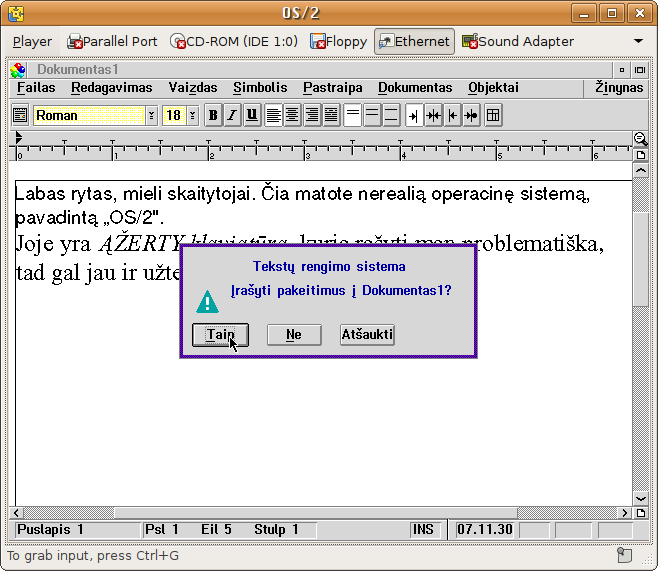Image resolution: width=658 pixels, height=571 pixels.
Task: Click the Dokumentas1 window system menu icon
Action: (x=18, y=70)
